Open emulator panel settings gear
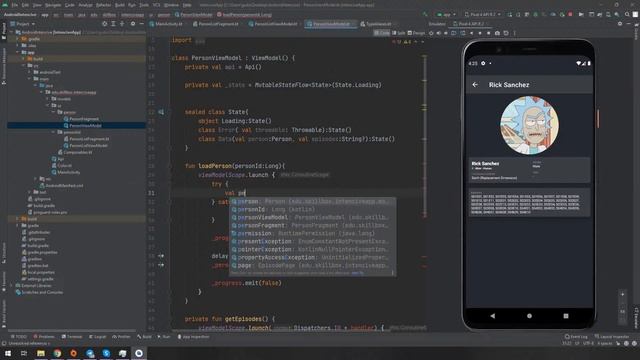This screenshot has width=640, height=360. (x=620, y=24)
